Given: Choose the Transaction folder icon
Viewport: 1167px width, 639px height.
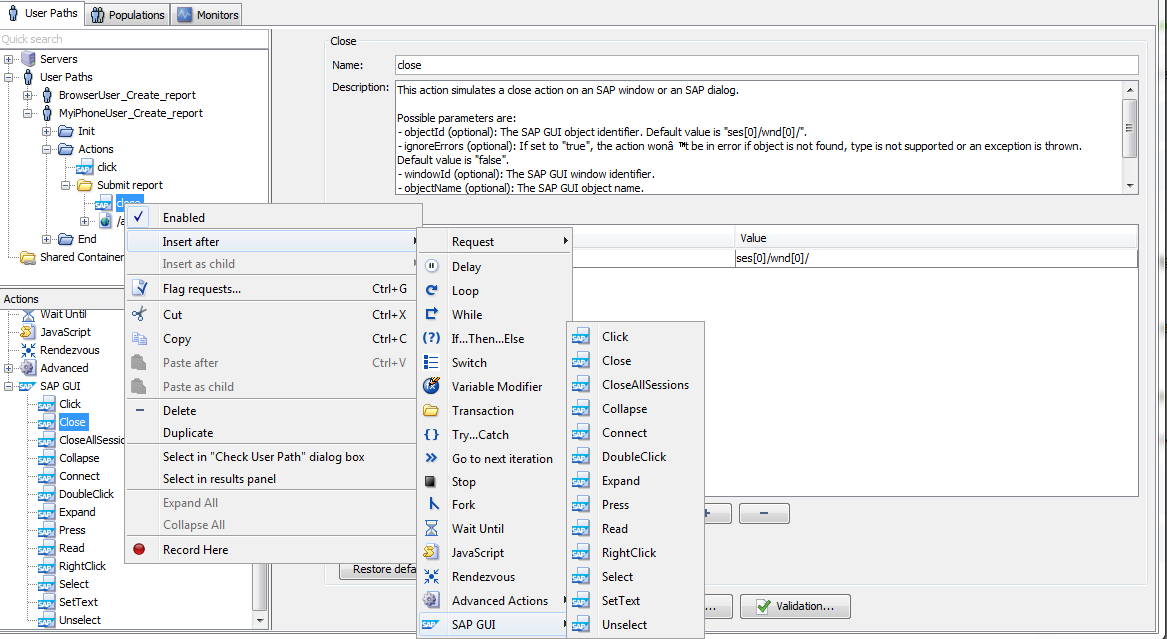Looking at the screenshot, I should tap(432, 411).
